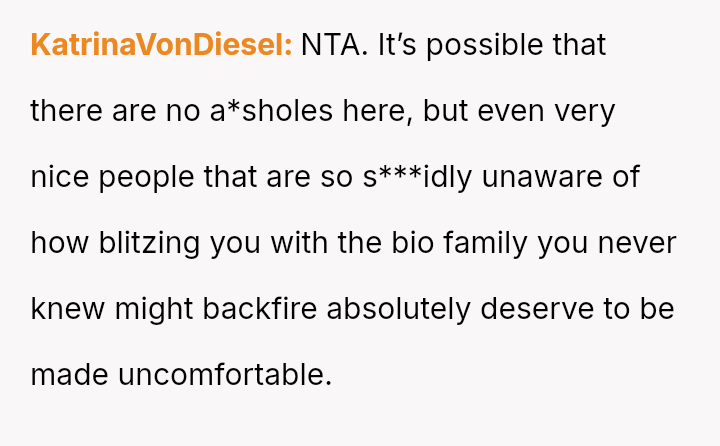Screen dimensions: 720x446
Task: Click the word "knew" in the comment
Action: coord(62,309)
